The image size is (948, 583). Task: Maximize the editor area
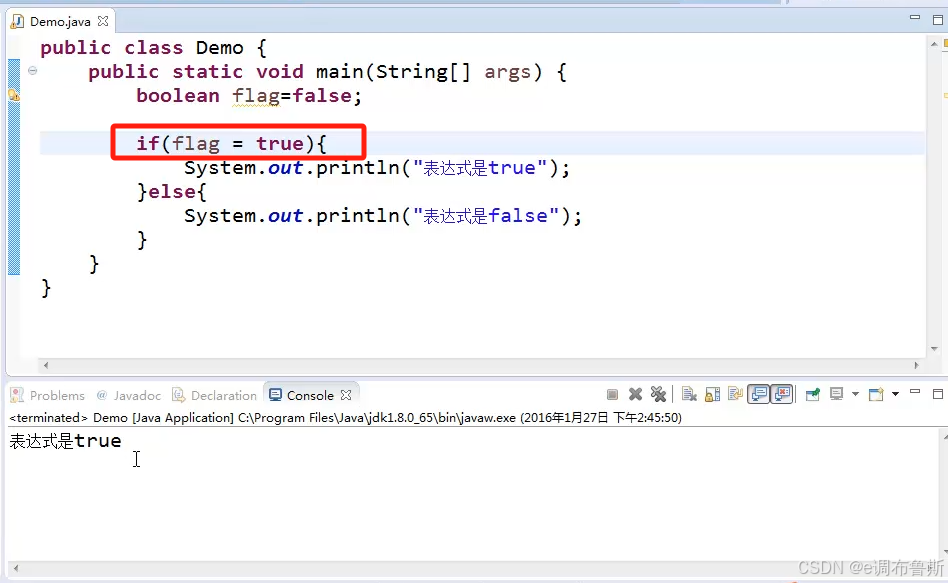(x=938, y=20)
